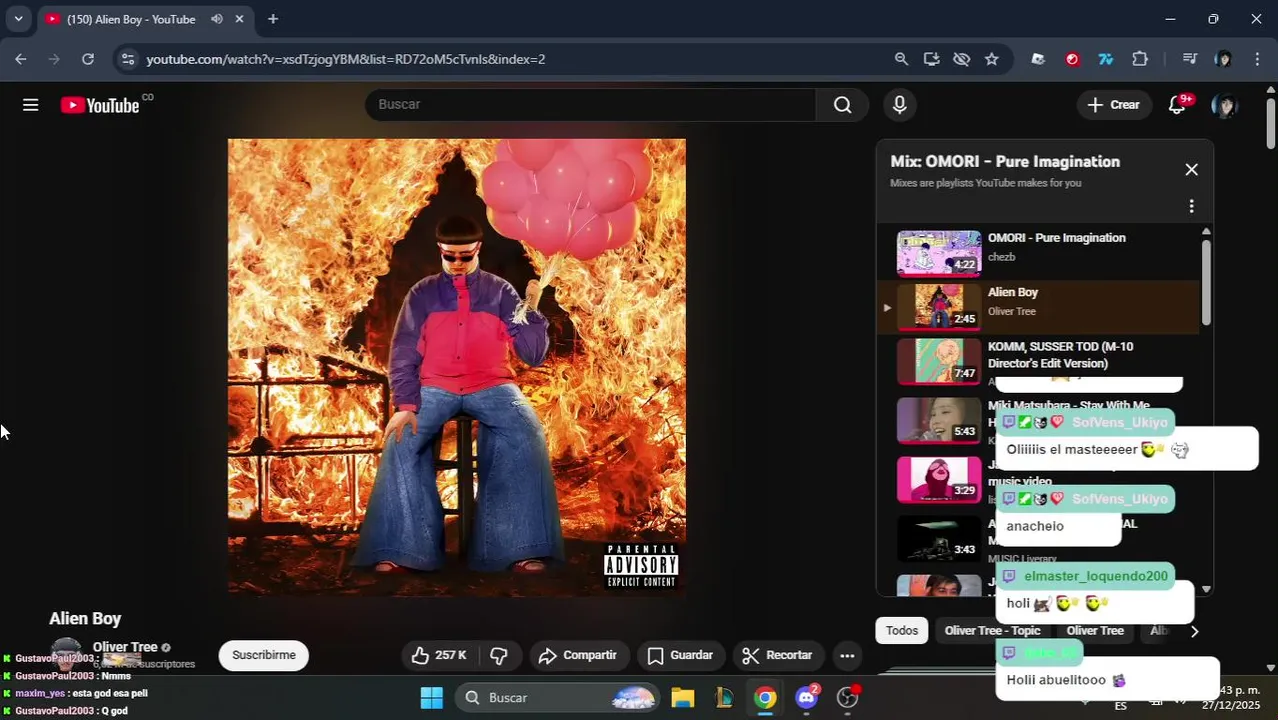Open the 7TV extension icon
This screenshot has width=1278, height=720.
pyautogui.click(x=1106, y=59)
